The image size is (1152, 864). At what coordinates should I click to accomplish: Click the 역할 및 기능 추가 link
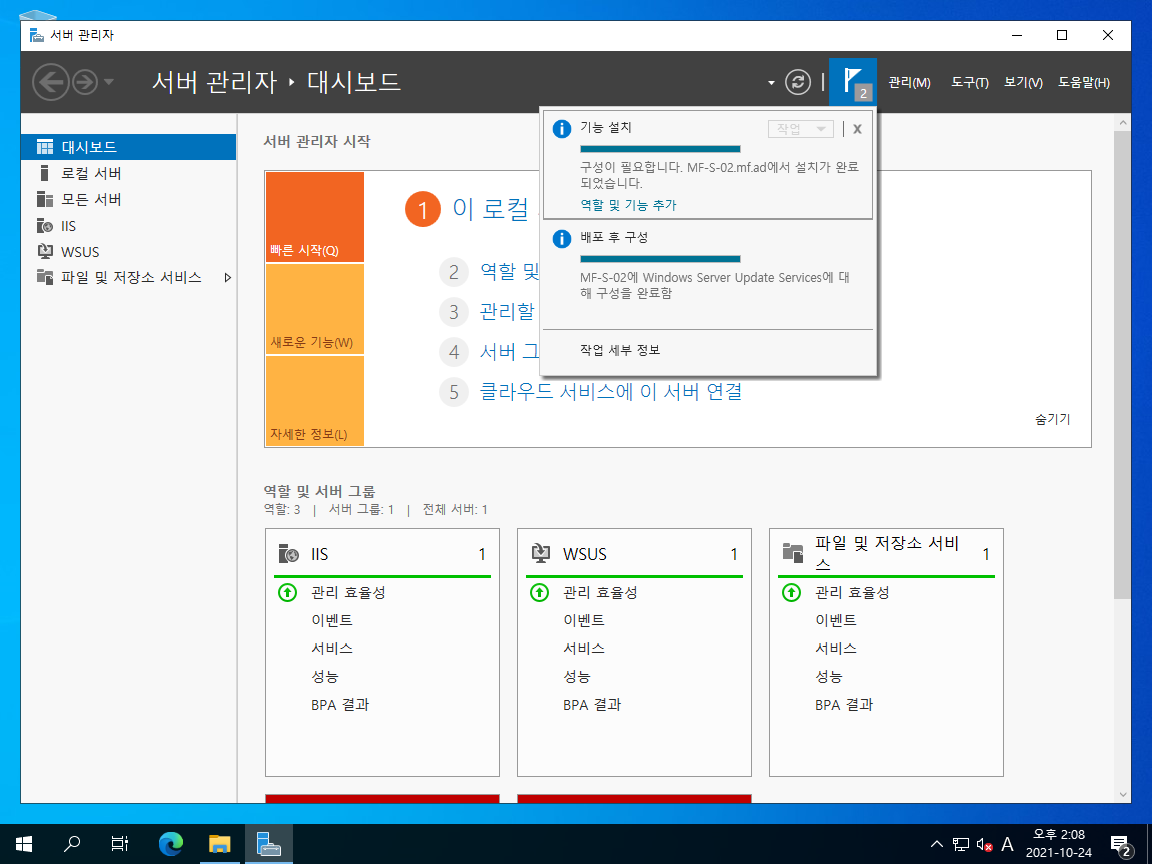tap(628, 205)
